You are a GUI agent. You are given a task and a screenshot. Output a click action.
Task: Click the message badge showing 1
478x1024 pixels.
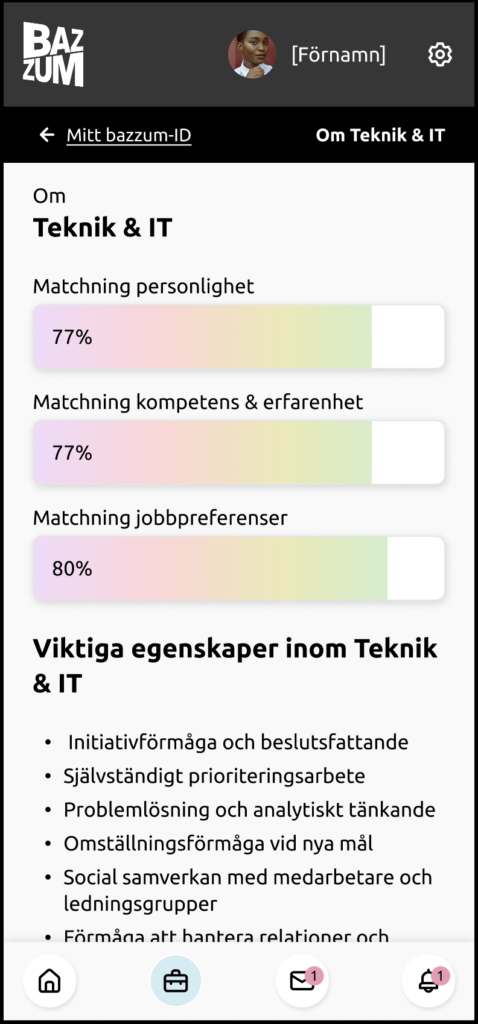[x=315, y=976]
